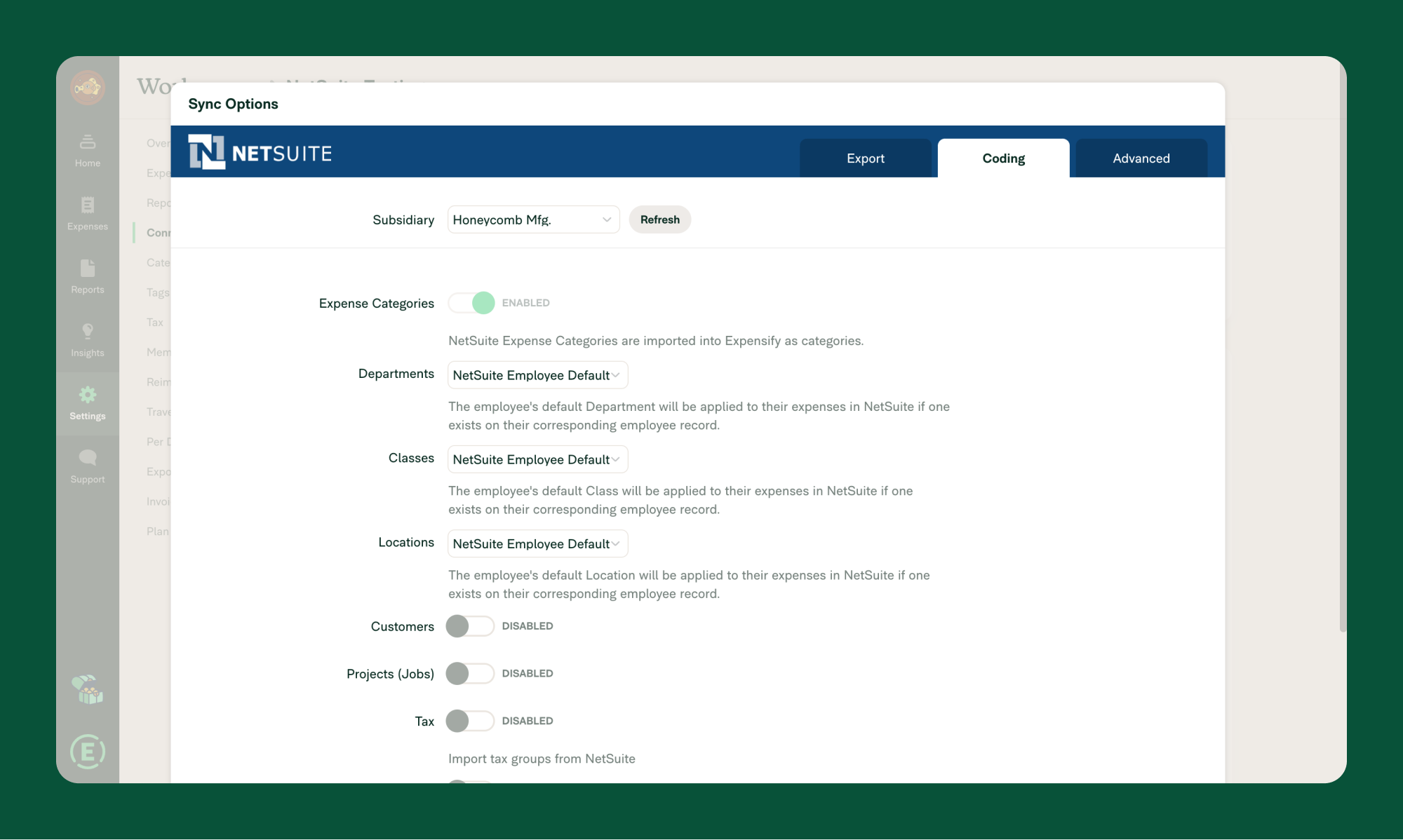Click the Expensify E logo icon
The height and width of the screenshot is (840, 1403).
coord(88,752)
